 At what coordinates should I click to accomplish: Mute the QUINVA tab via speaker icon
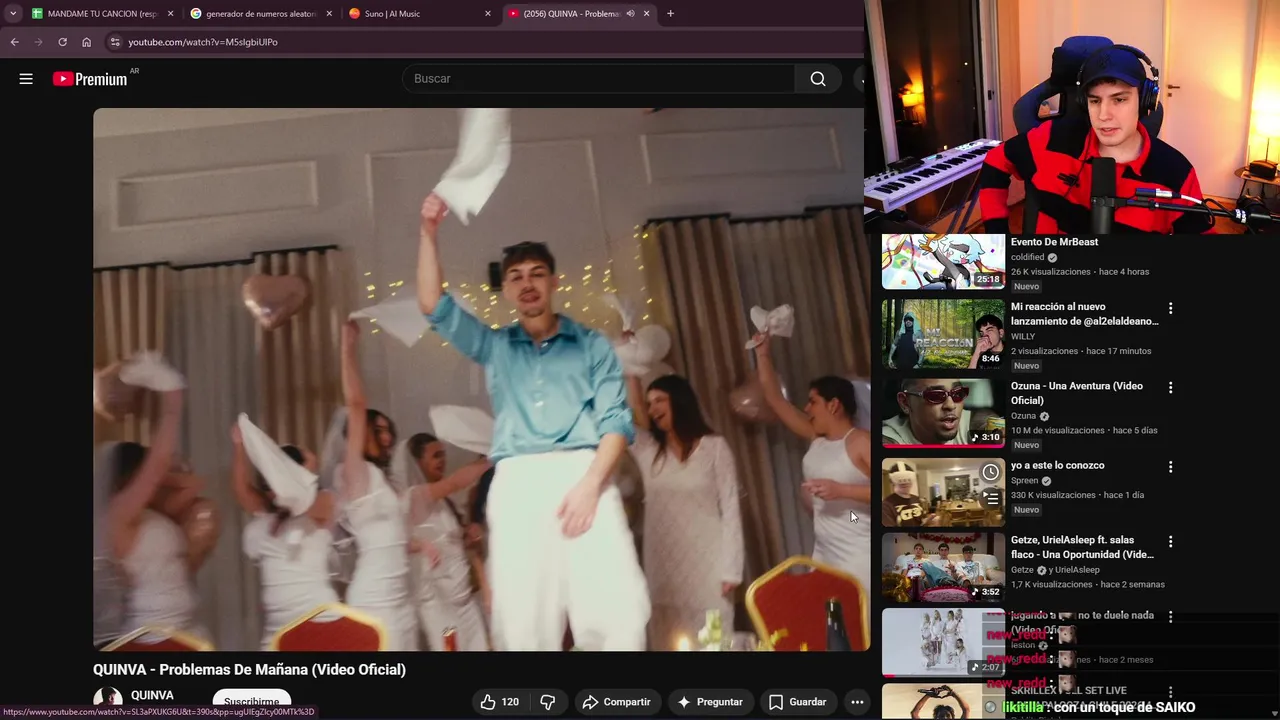click(x=630, y=13)
